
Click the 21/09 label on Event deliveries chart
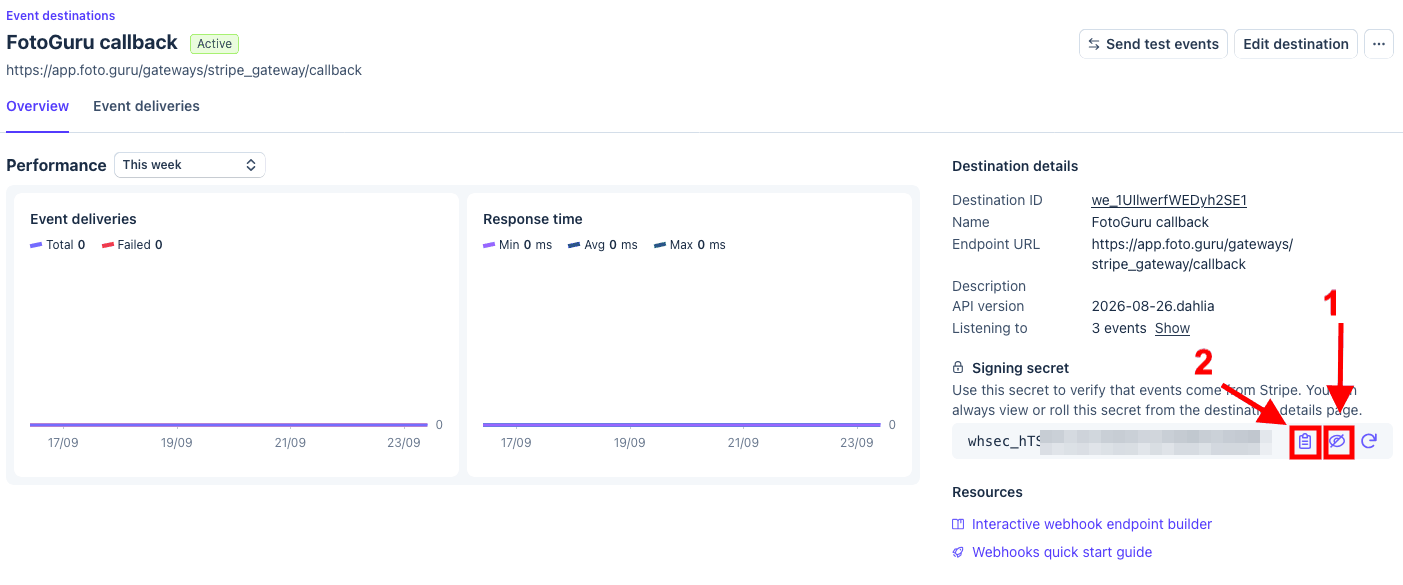(x=290, y=443)
